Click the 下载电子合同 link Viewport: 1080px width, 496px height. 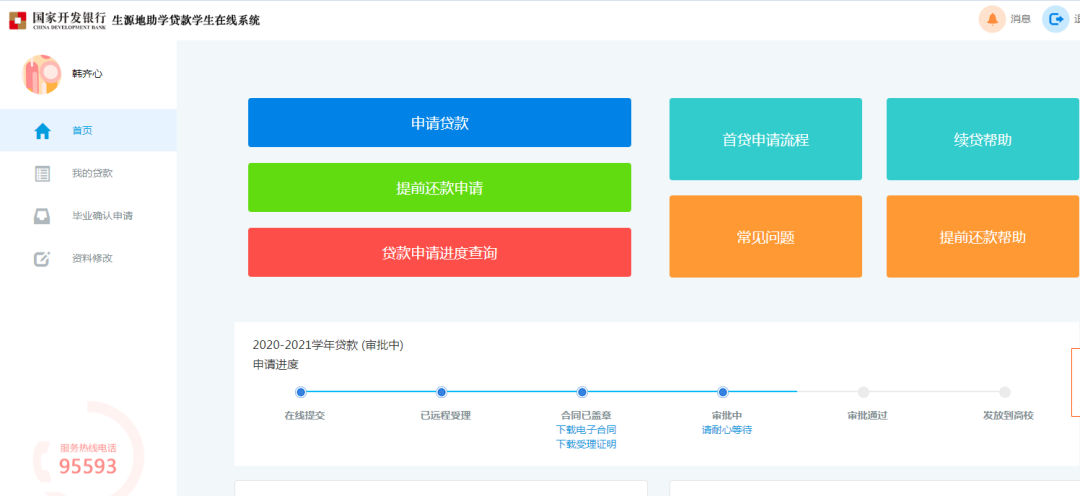(x=586, y=430)
